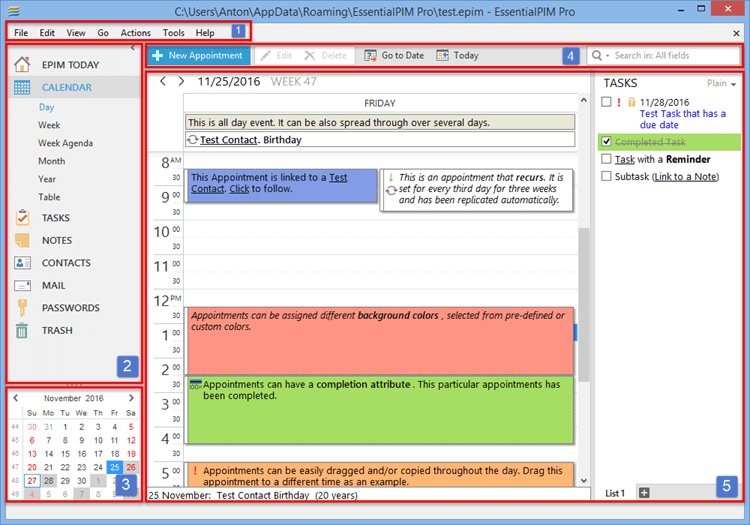This screenshot has width=750, height=525.
Task: Open Mail module via envelope icon
Action: (x=22, y=285)
